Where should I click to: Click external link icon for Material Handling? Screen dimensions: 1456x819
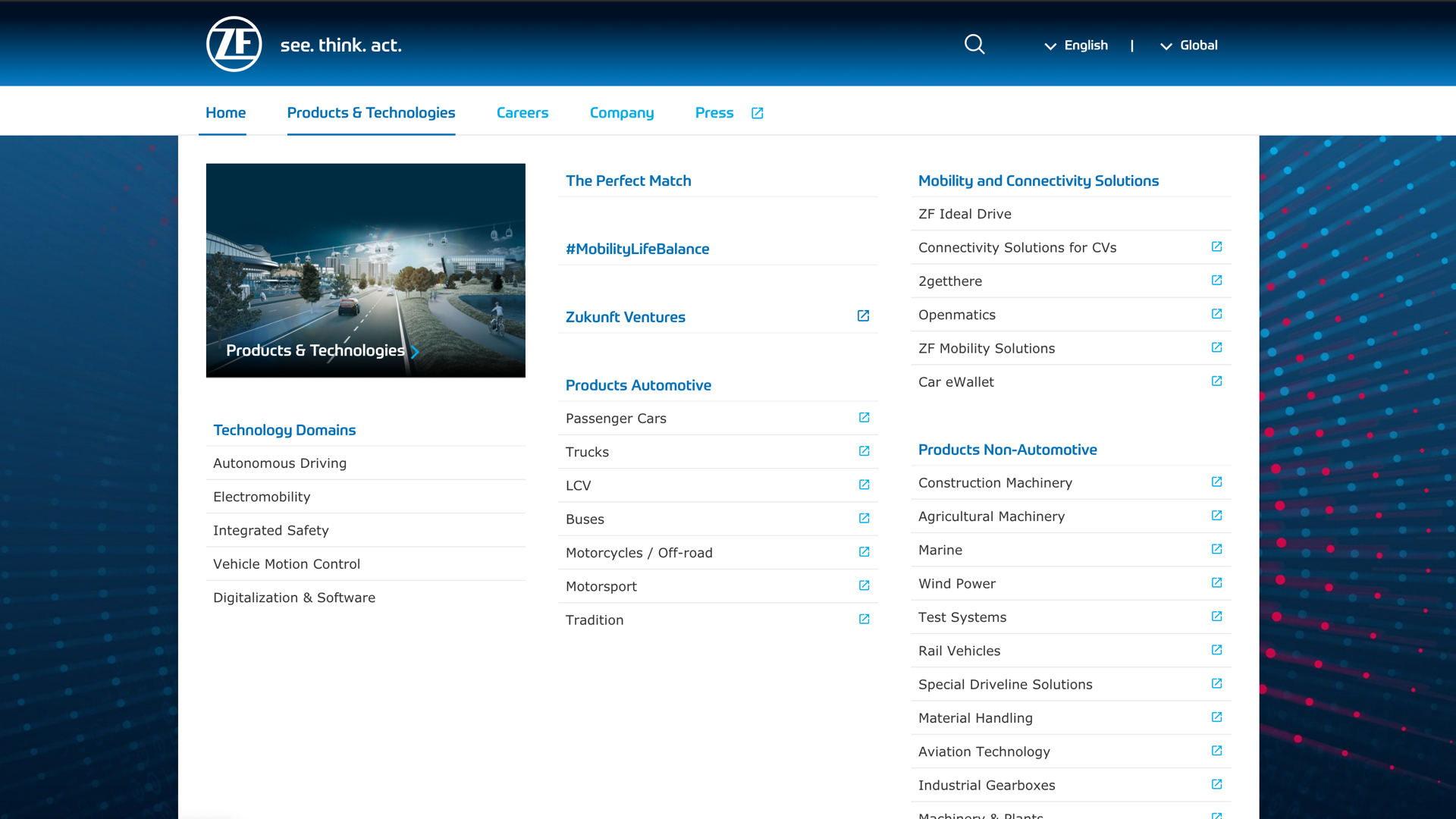(x=1216, y=717)
